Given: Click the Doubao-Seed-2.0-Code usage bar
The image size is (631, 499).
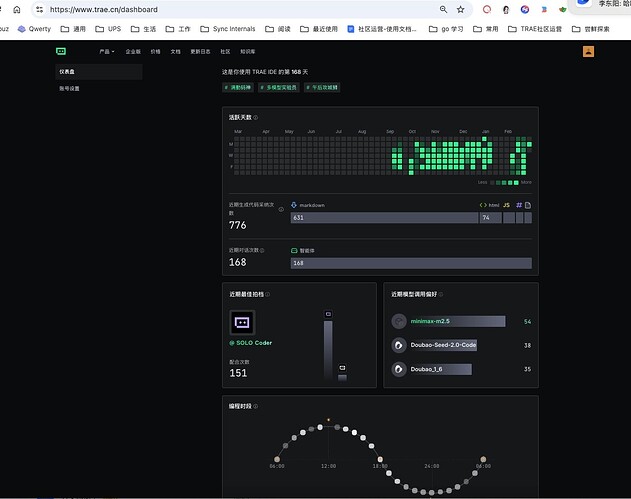Looking at the screenshot, I should click(x=443, y=345).
